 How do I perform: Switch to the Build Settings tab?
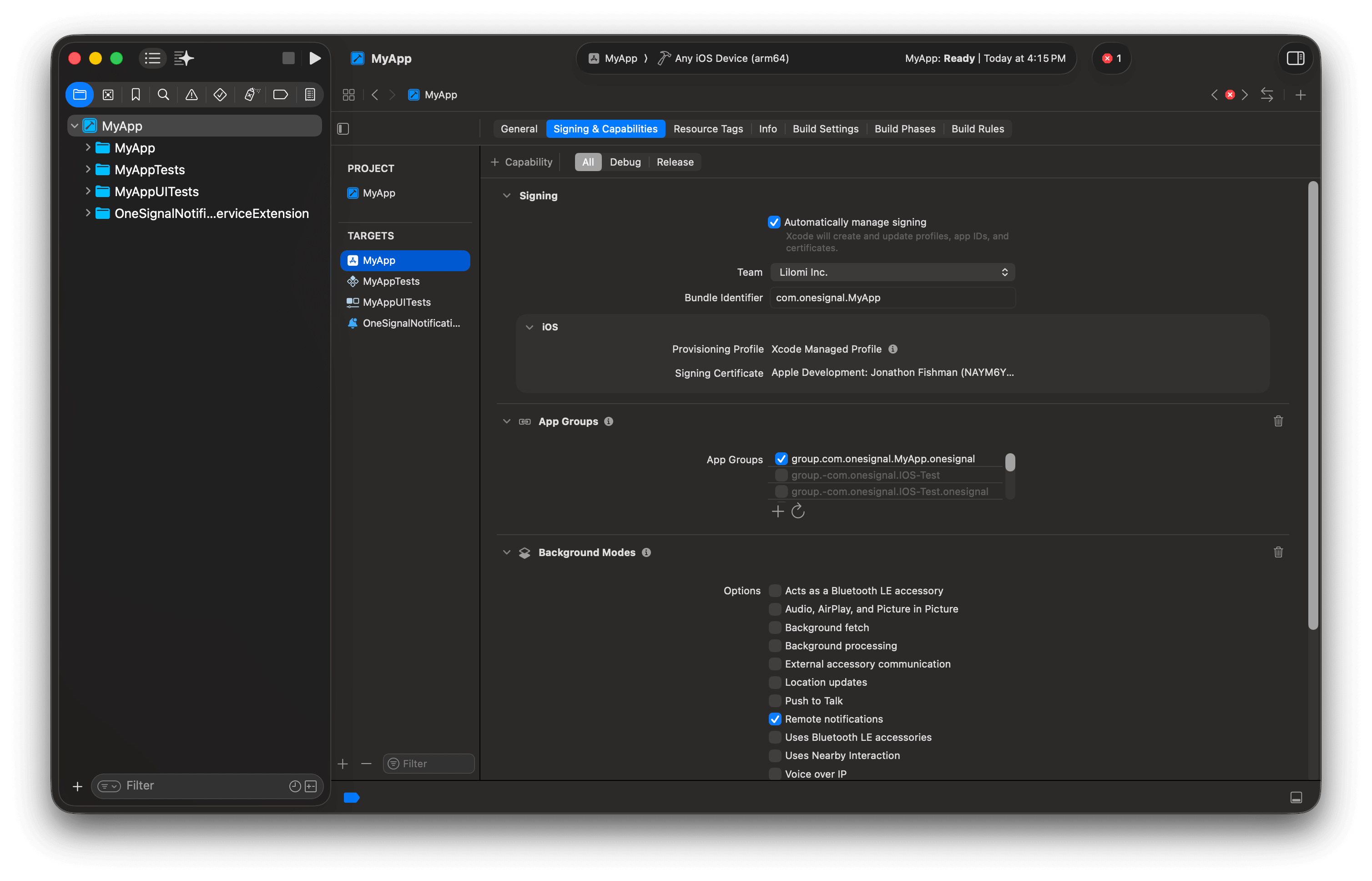tap(825, 129)
